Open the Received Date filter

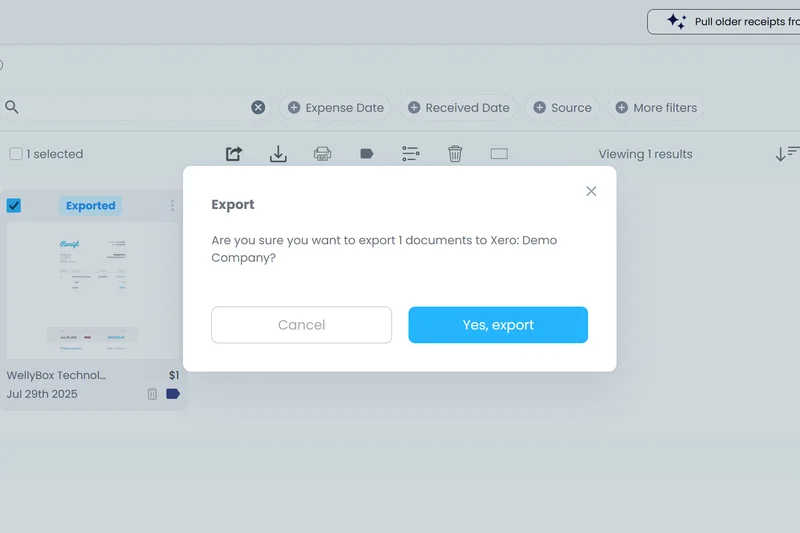tap(458, 108)
